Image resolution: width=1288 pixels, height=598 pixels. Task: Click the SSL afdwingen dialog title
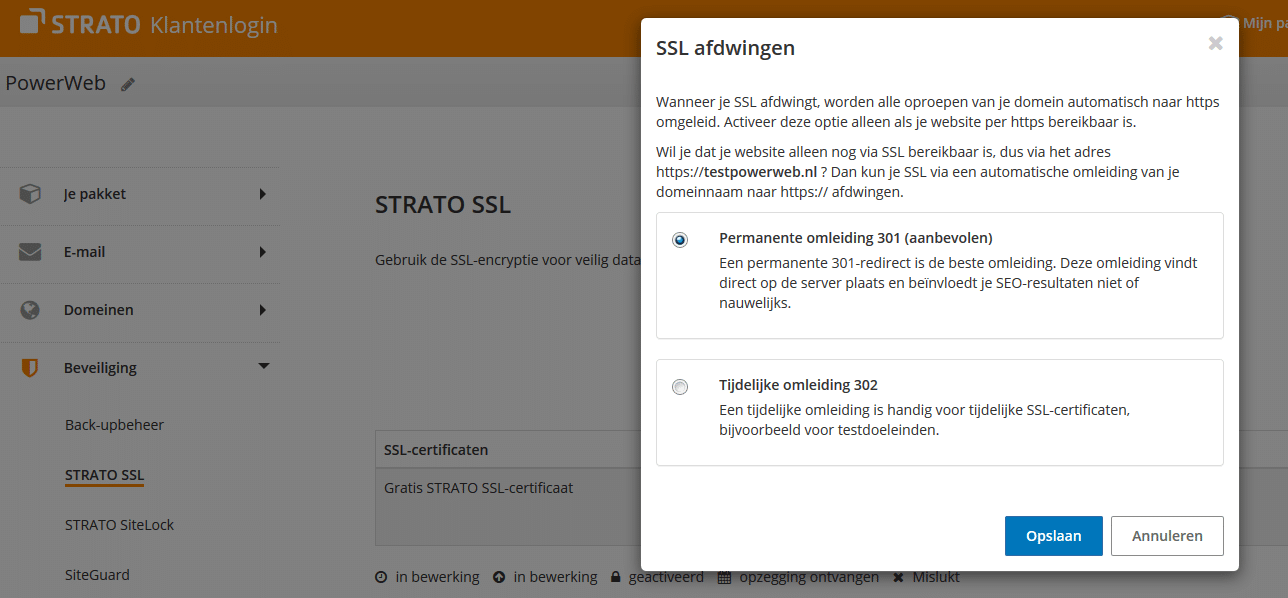[x=725, y=48]
